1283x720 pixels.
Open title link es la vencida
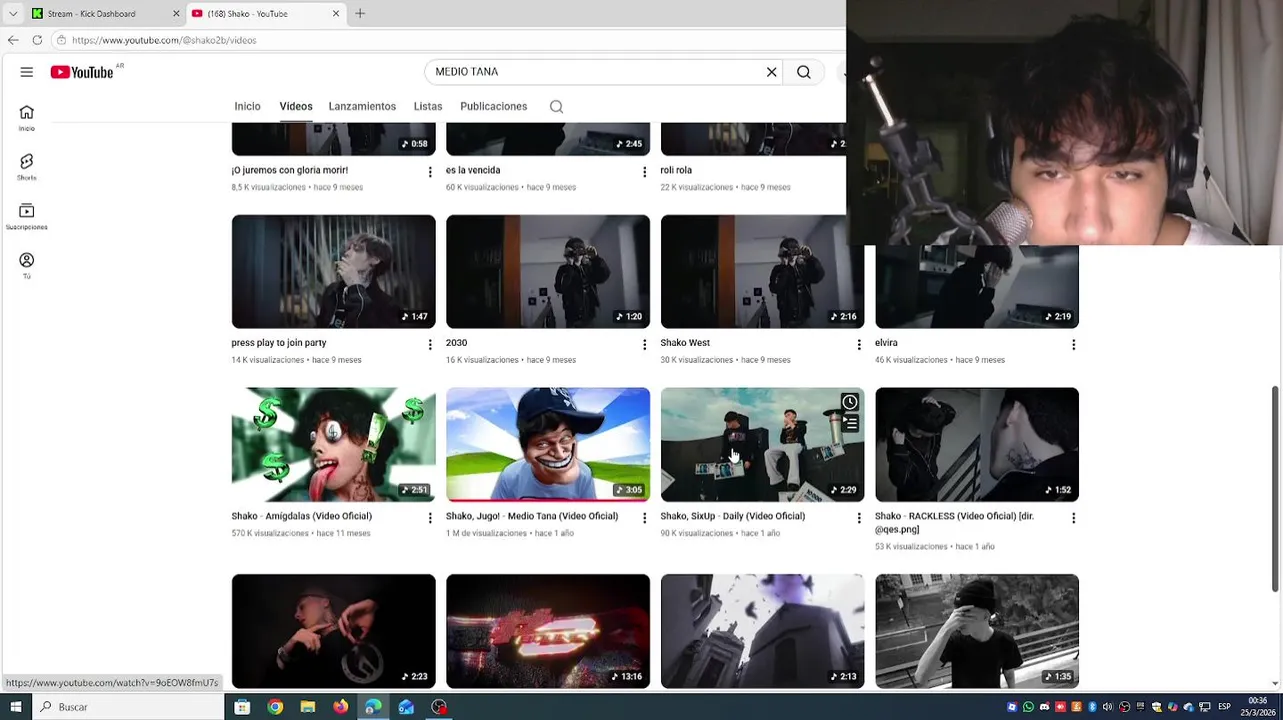point(473,170)
